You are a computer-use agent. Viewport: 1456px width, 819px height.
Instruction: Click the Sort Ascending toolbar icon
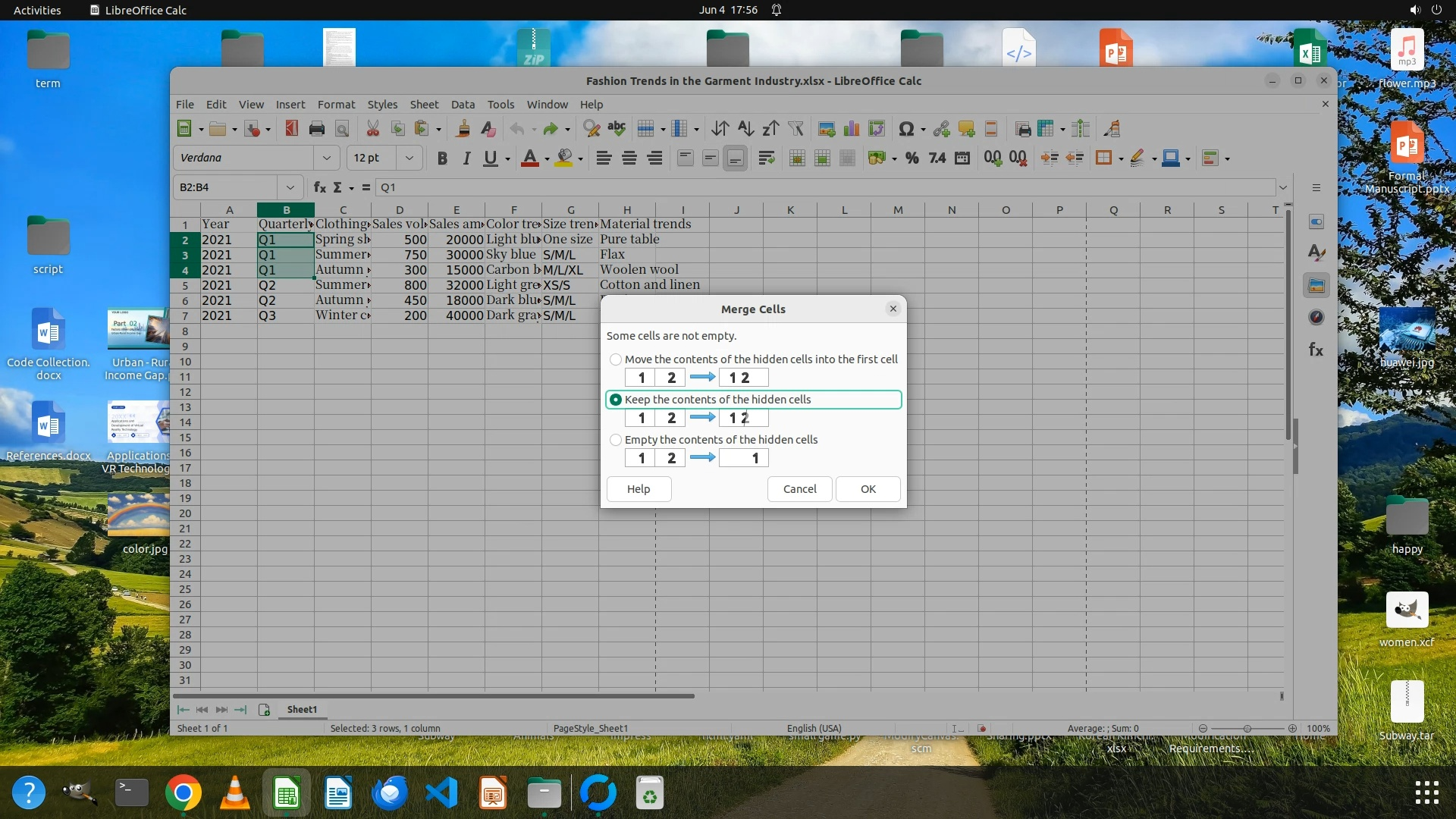745,129
